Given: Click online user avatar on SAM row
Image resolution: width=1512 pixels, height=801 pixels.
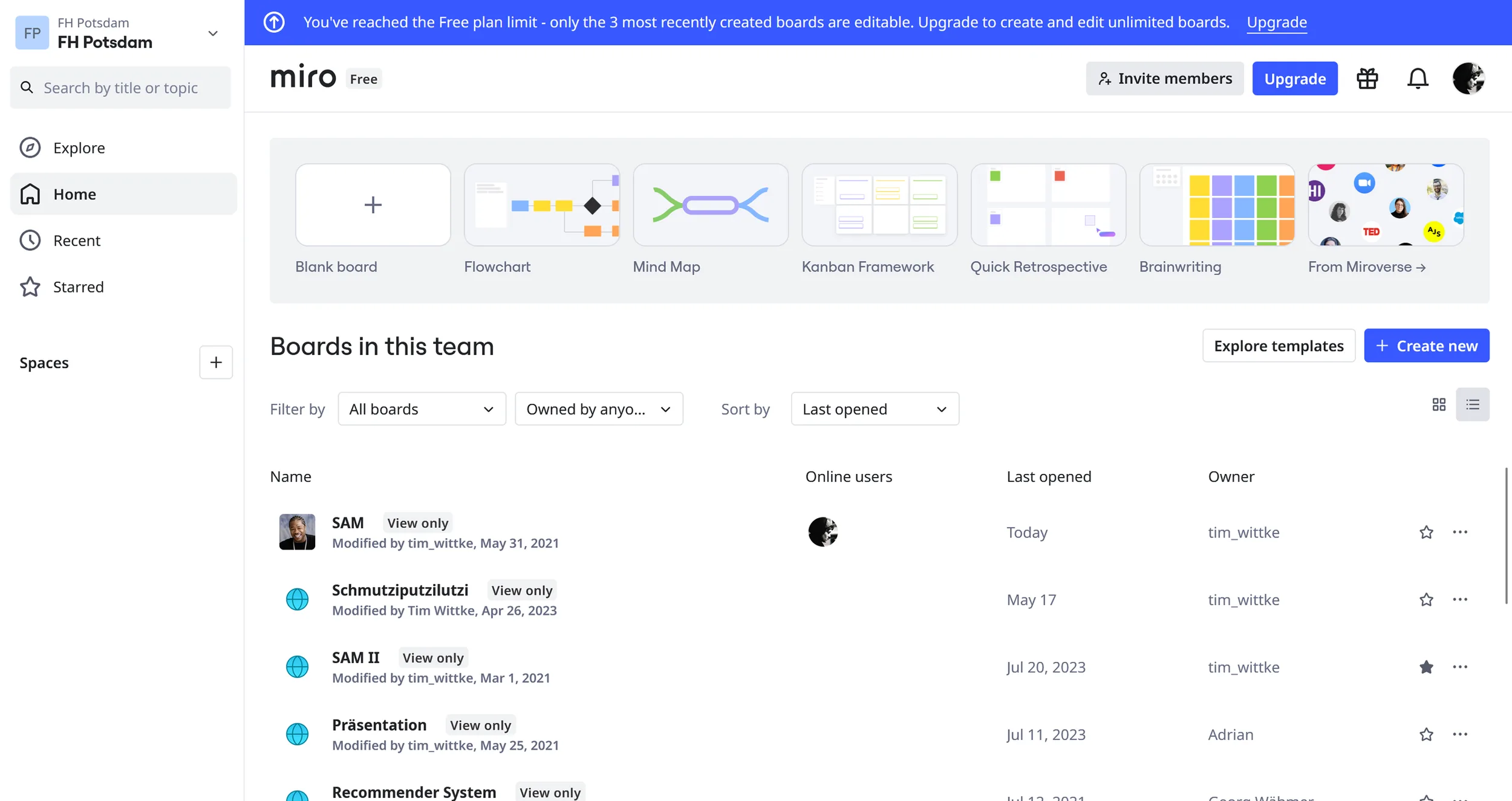Looking at the screenshot, I should click(x=823, y=532).
